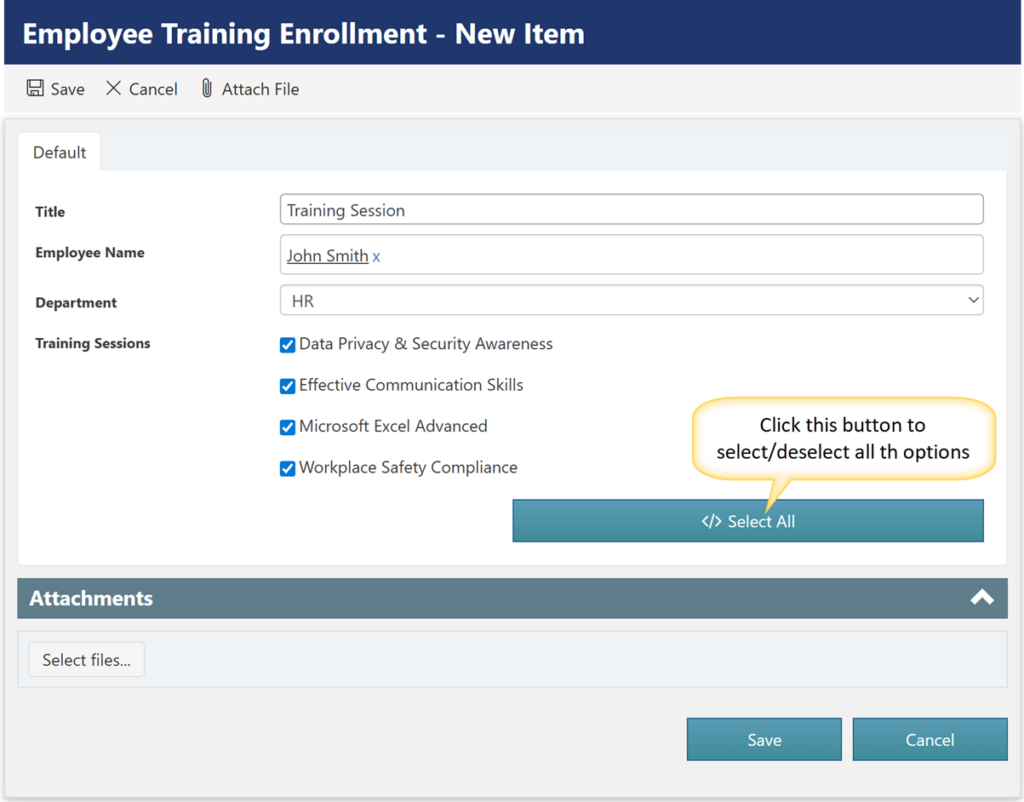
Task: Click the Attach File toolbar label
Action: (x=260, y=89)
